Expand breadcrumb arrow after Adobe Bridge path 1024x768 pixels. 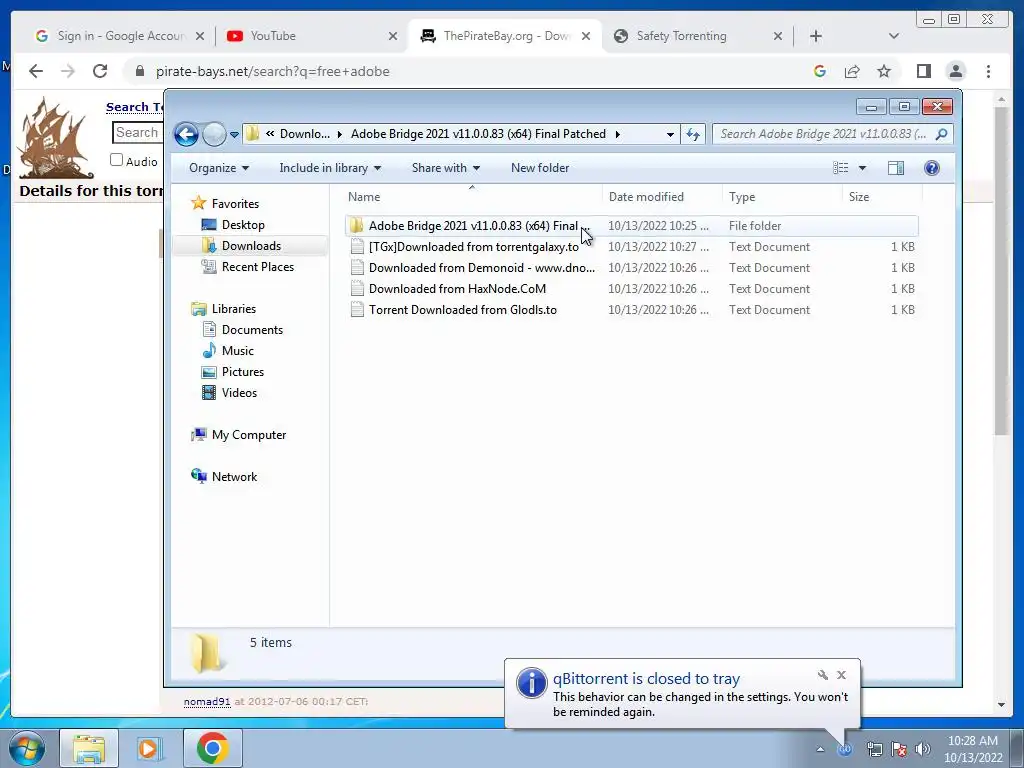tap(617, 135)
